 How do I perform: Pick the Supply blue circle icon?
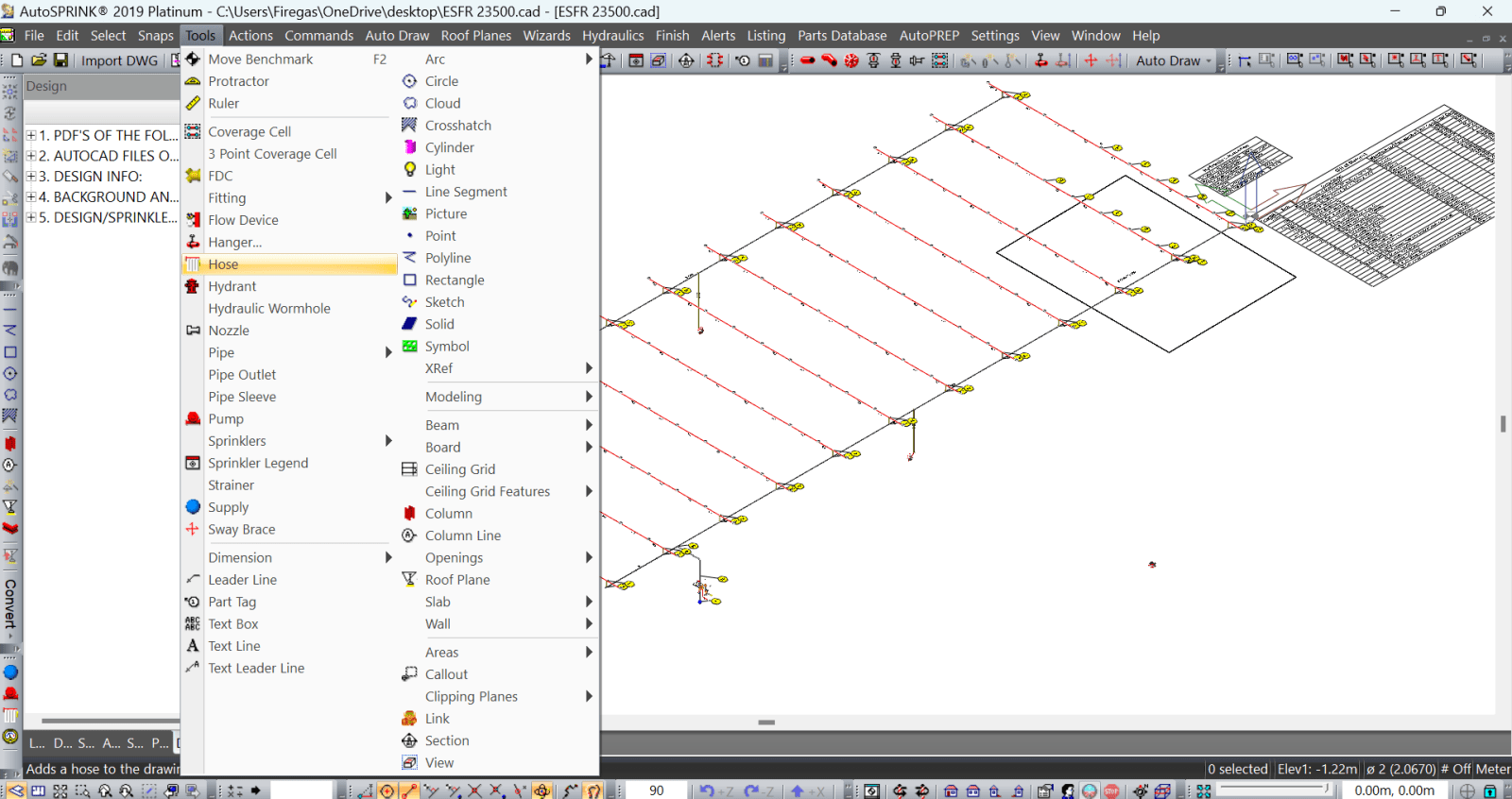193,507
